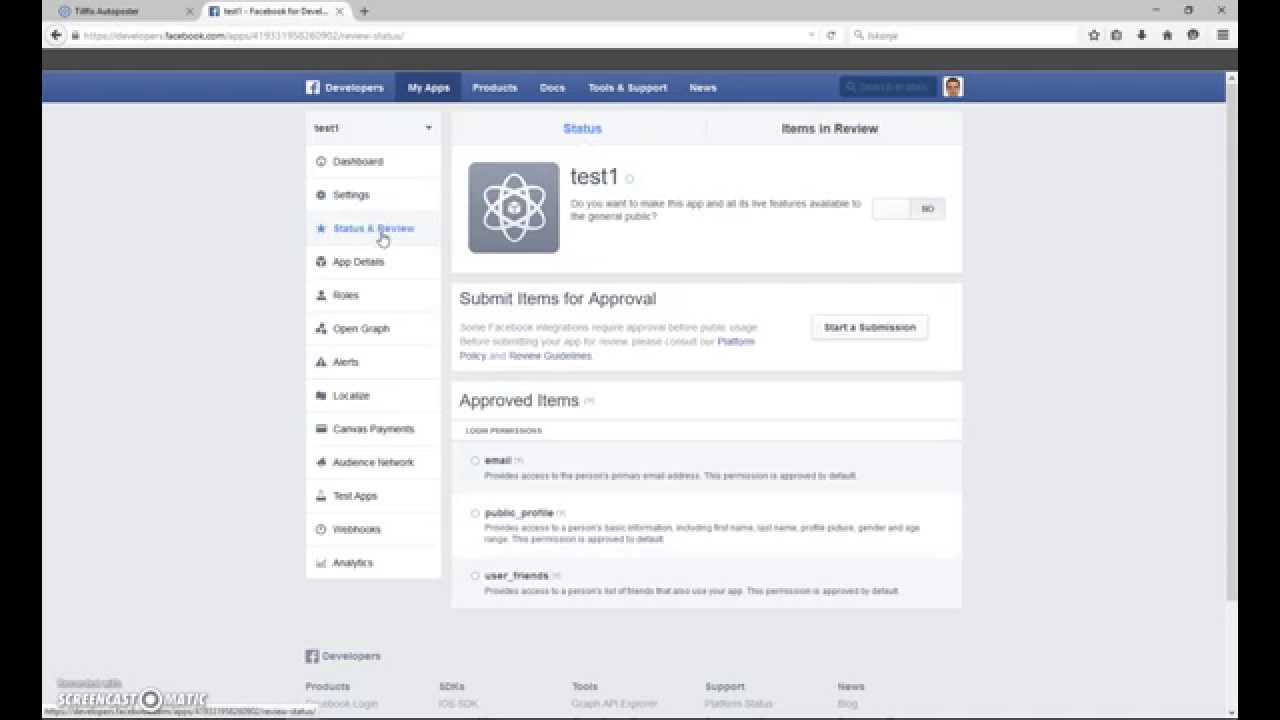Open the browser hamburger menu
Viewport: 1280px width, 720px height.
(x=1223, y=35)
